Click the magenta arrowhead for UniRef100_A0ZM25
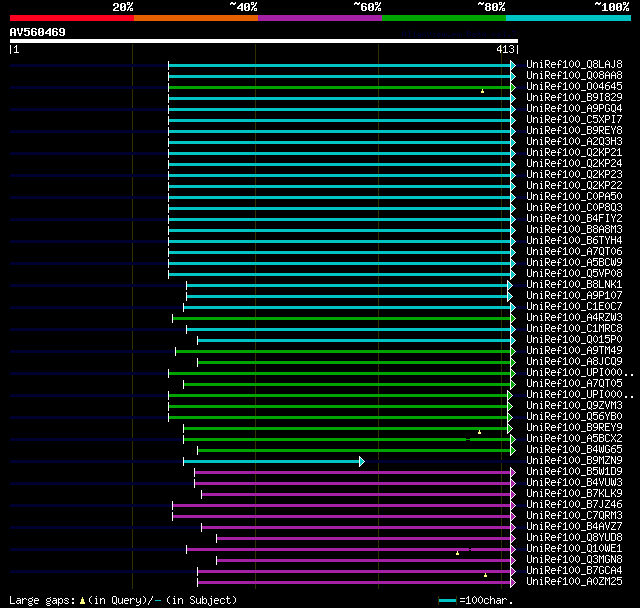The height and width of the screenshot is (608, 640). [x=513, y=582]
